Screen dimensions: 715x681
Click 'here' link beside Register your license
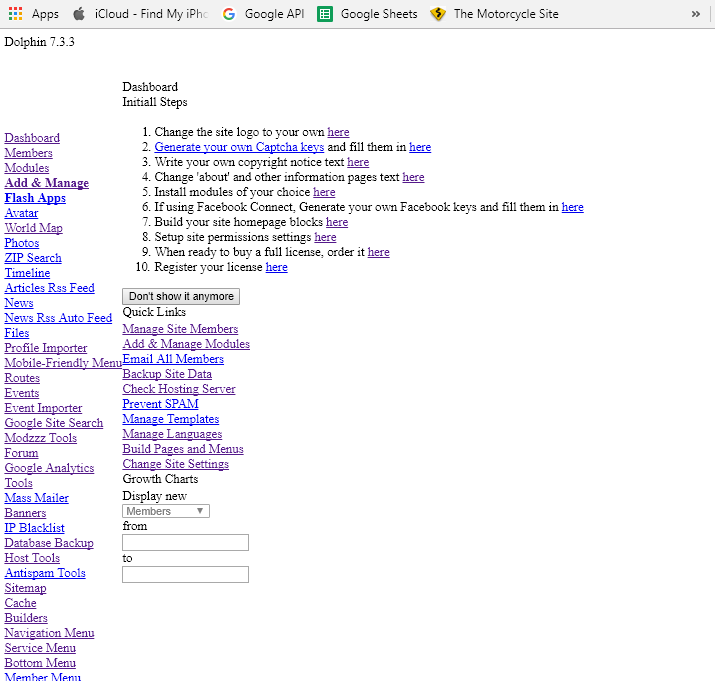click(x=276, y=267)
